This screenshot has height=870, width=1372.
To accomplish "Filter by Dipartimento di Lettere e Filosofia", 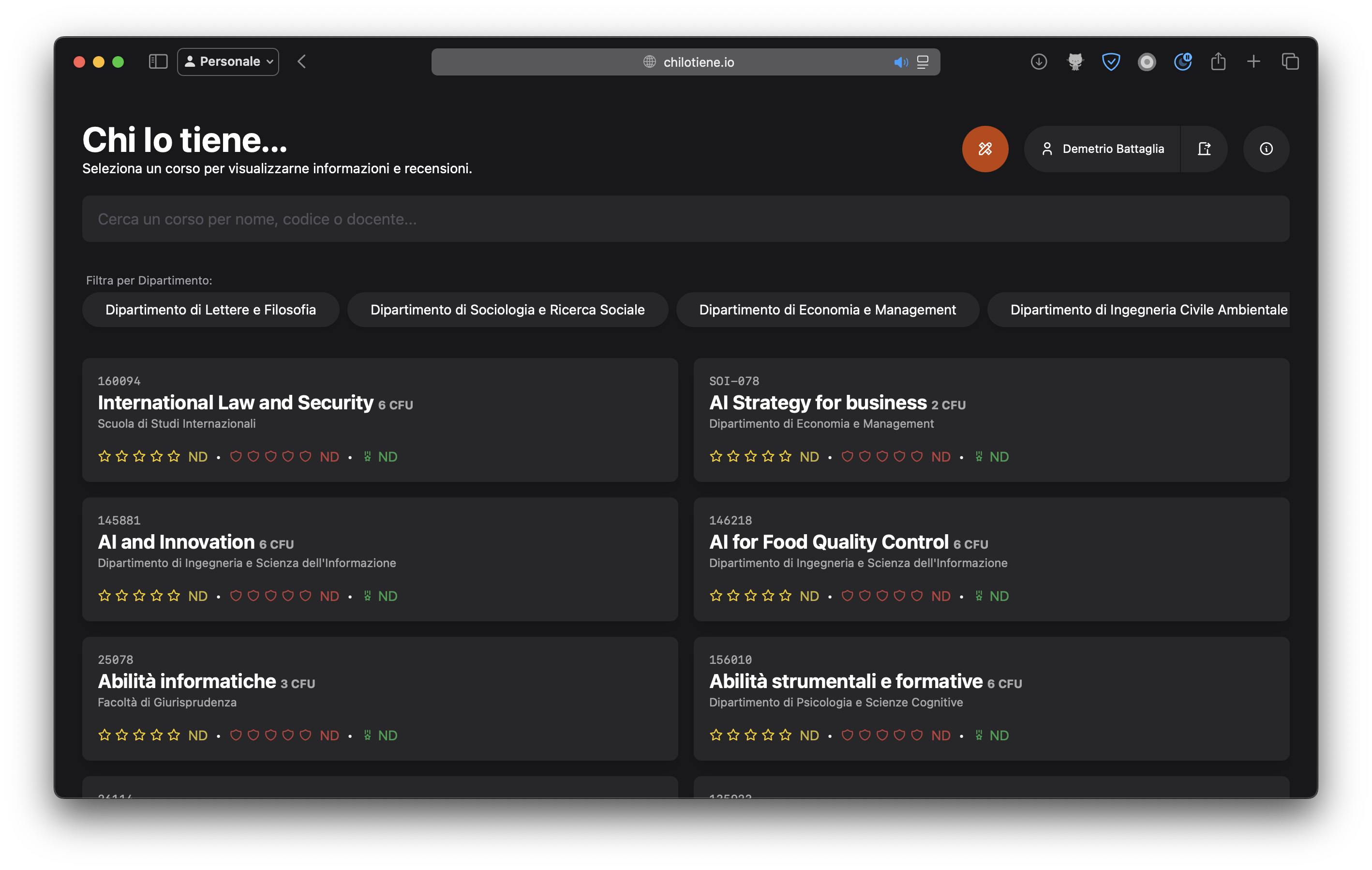I will (x=210, y=309).
